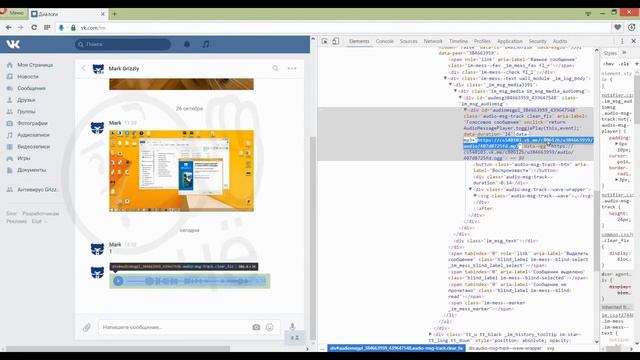Click the vk.com address bar
This screenshot has height=360, width=640.
point(335,27)
